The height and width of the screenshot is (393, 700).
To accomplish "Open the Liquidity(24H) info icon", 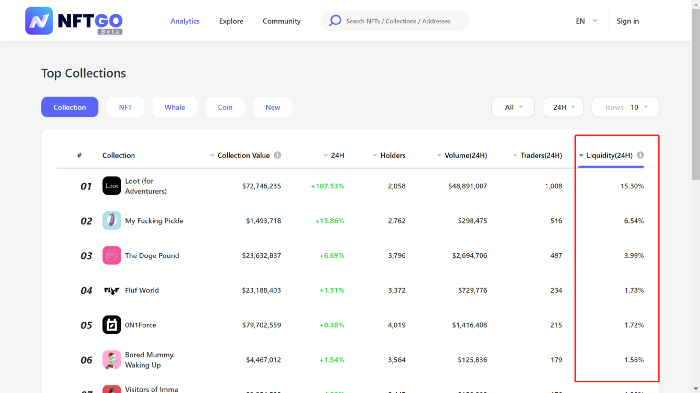I will [x=640, y=155].
